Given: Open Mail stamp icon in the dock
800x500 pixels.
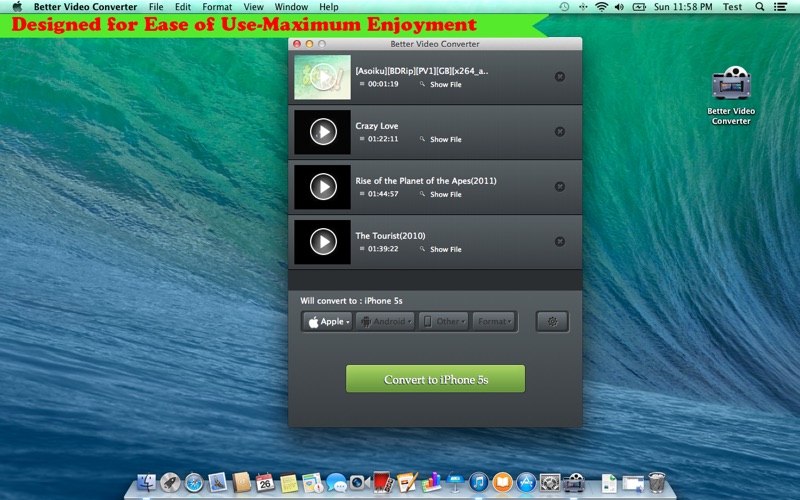Looking at the screenshot, I should click(217, 482).
